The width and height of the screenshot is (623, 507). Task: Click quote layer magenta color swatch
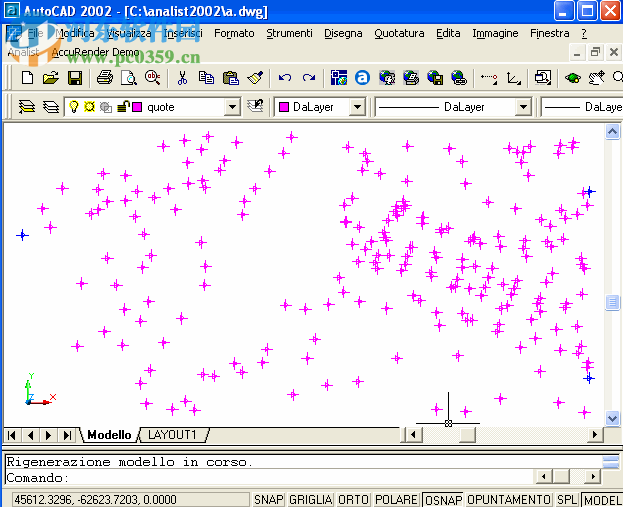click(137, 107)
